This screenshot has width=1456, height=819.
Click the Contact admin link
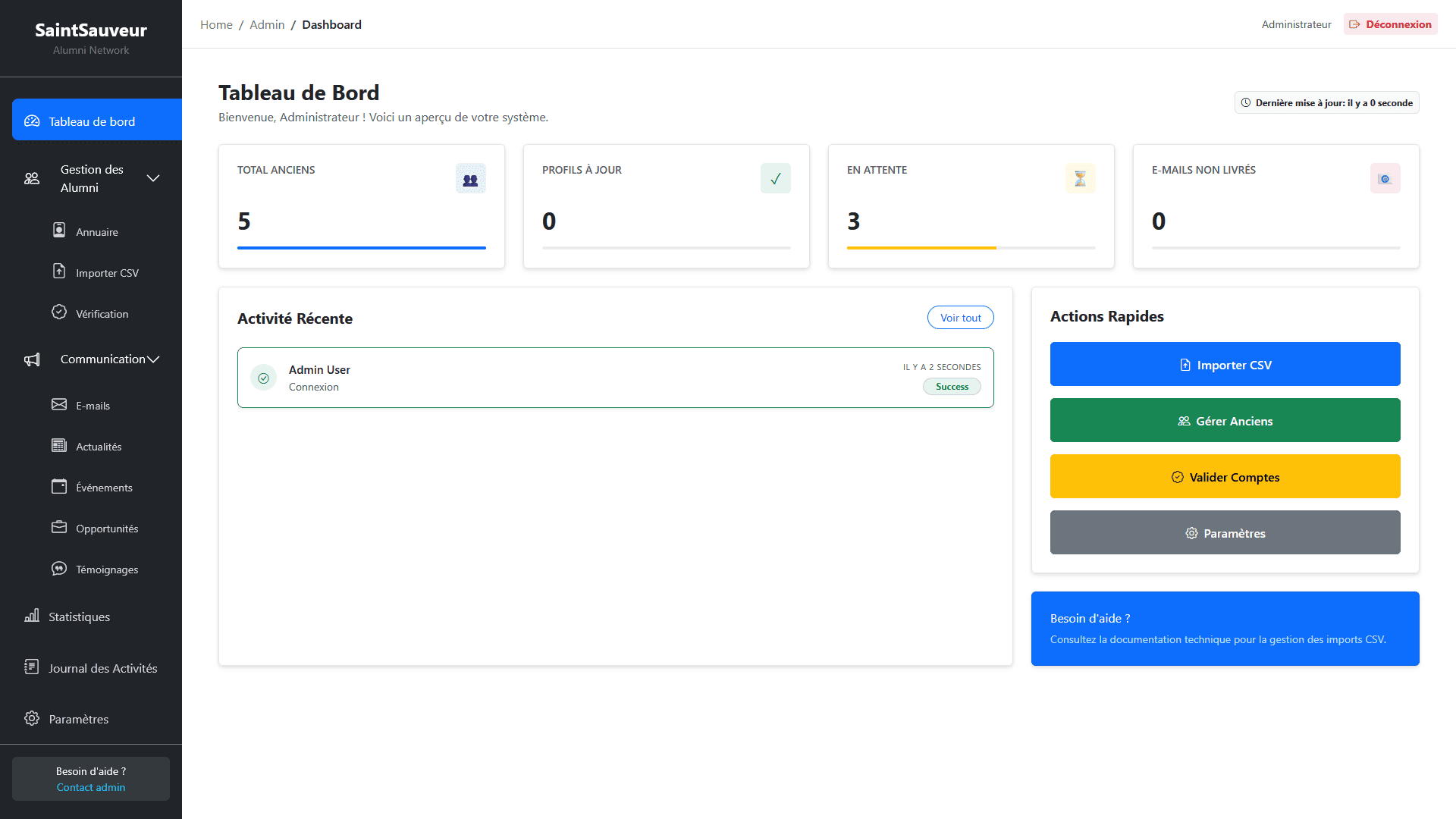coord(91,787)
